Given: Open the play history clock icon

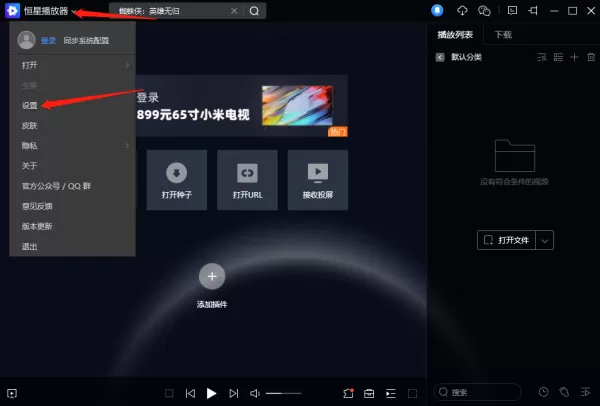Looking at the screenshot, I should [543, 392].
